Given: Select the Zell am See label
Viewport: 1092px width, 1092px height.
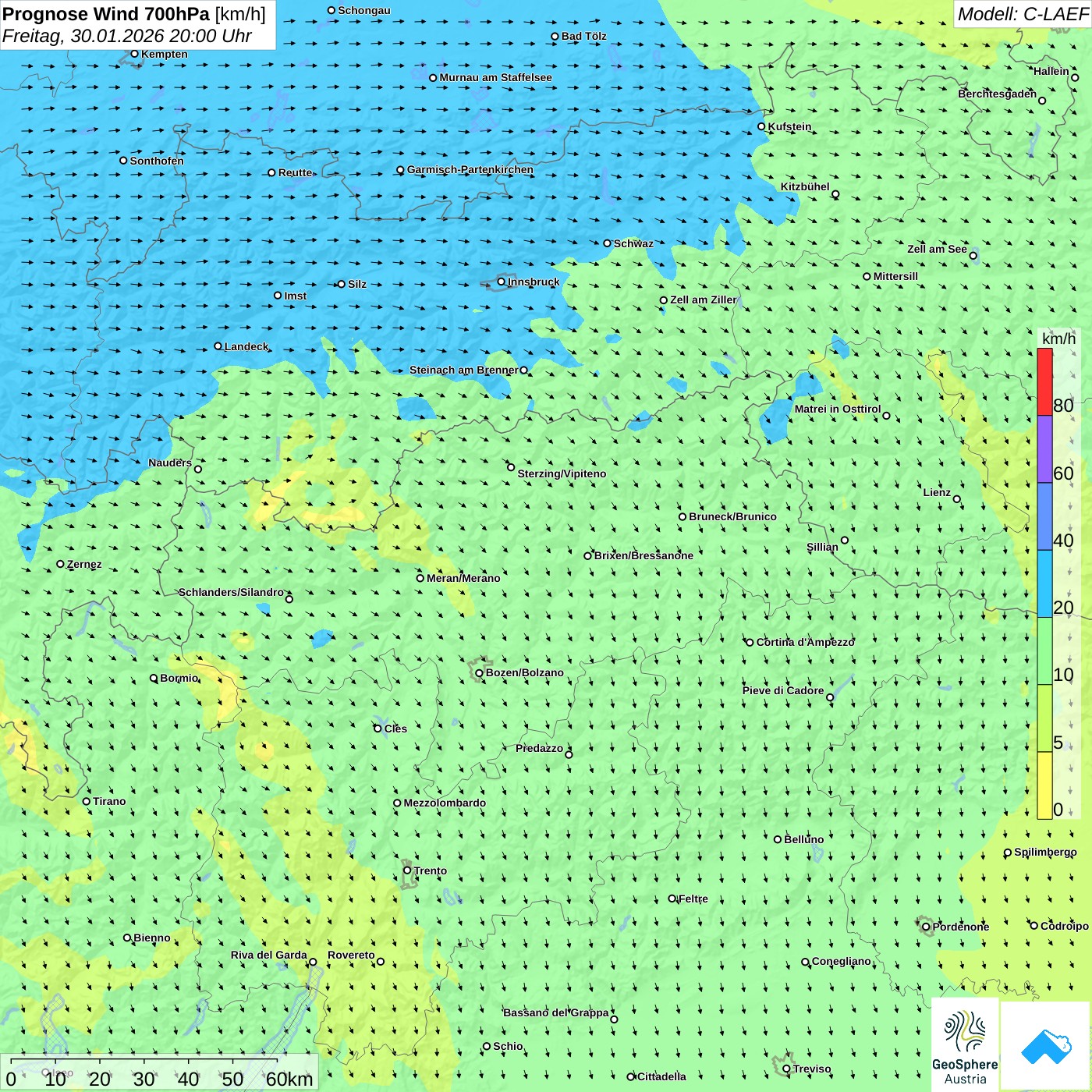Looking at the screenshot, I should (938, 249).
